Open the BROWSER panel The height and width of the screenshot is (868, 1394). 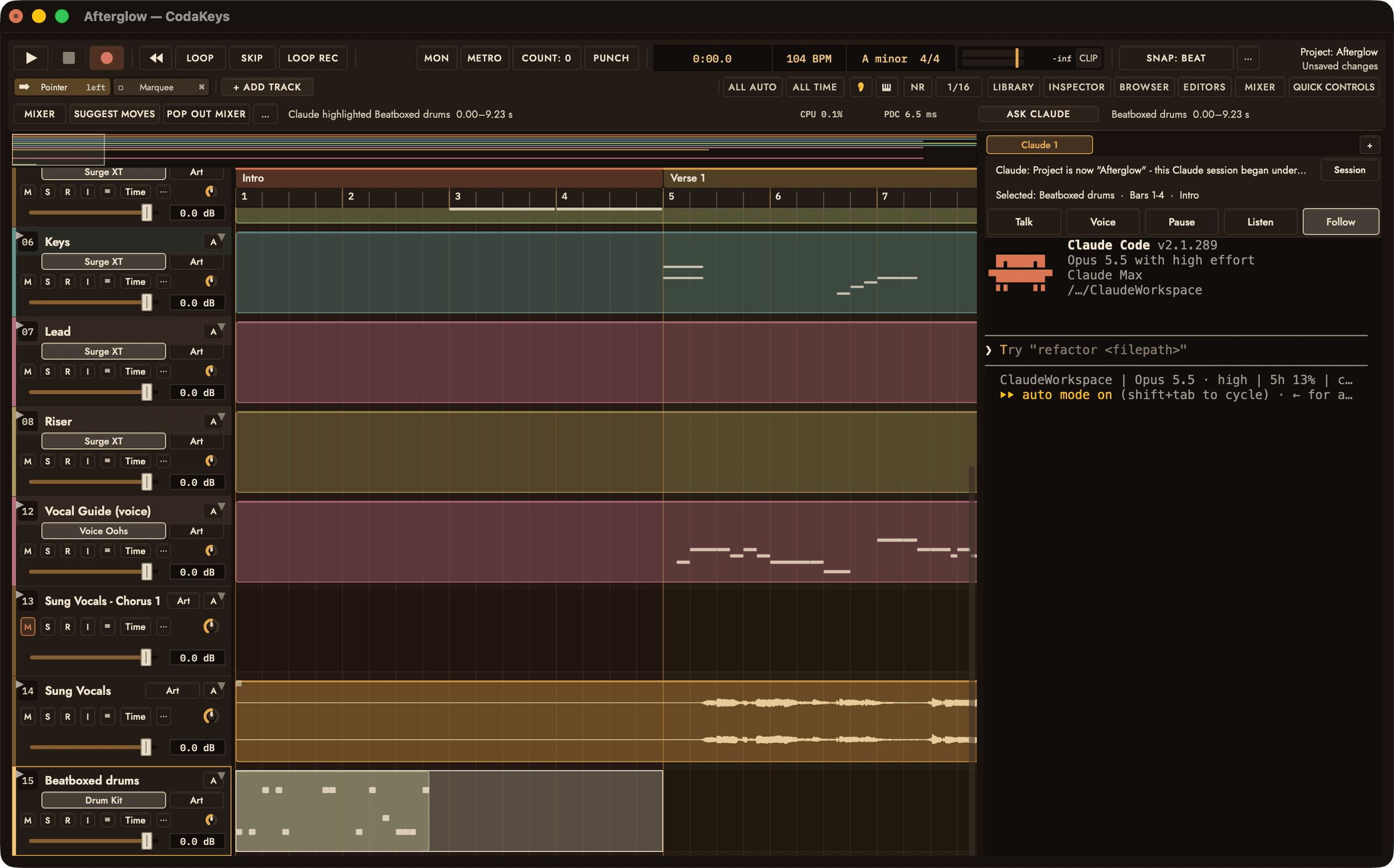(x=1144, y=87)
